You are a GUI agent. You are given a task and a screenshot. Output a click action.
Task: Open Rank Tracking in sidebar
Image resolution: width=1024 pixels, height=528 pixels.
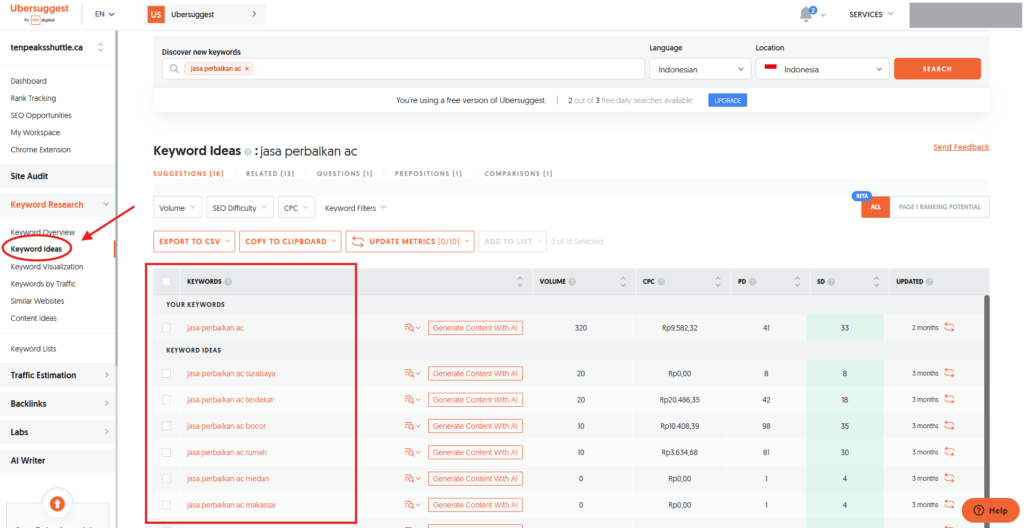tap(33, 98)
